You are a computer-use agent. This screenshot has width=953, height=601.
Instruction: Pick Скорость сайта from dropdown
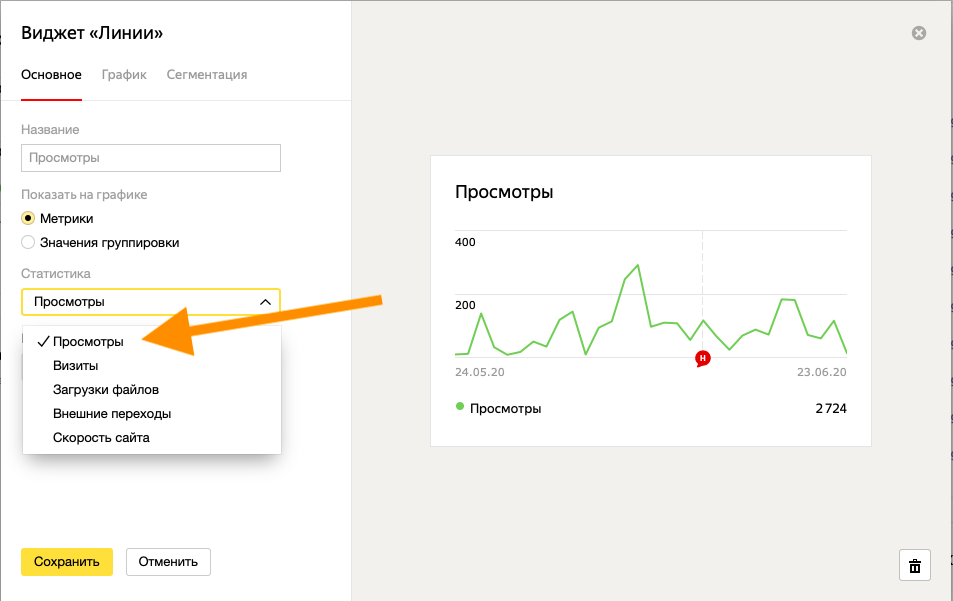101,437
